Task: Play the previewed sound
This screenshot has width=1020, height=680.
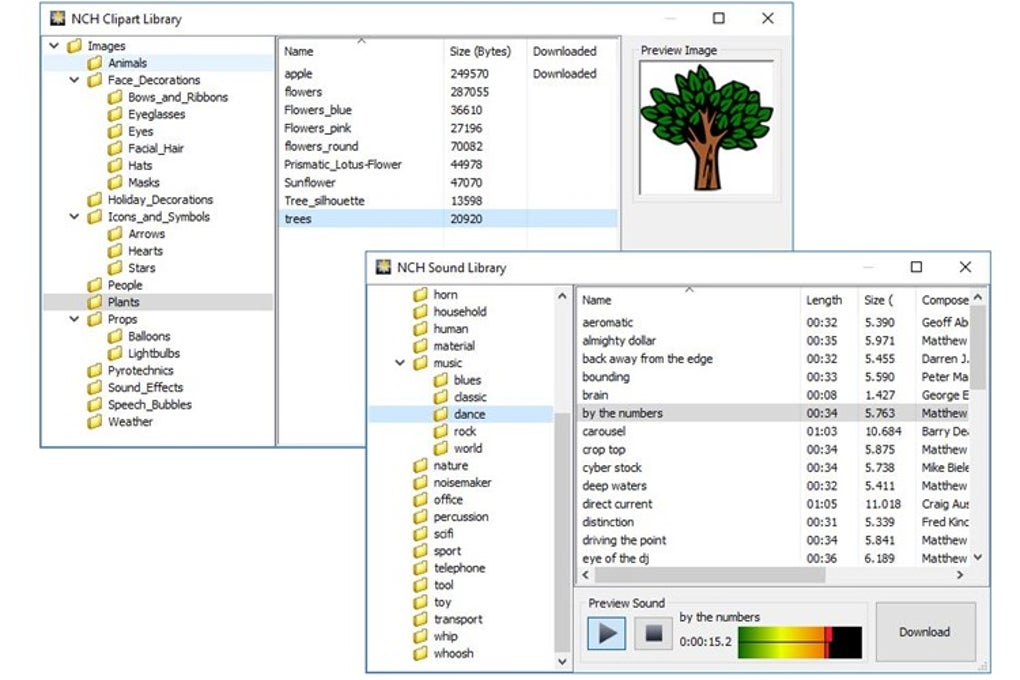Action: pos(606,633)
